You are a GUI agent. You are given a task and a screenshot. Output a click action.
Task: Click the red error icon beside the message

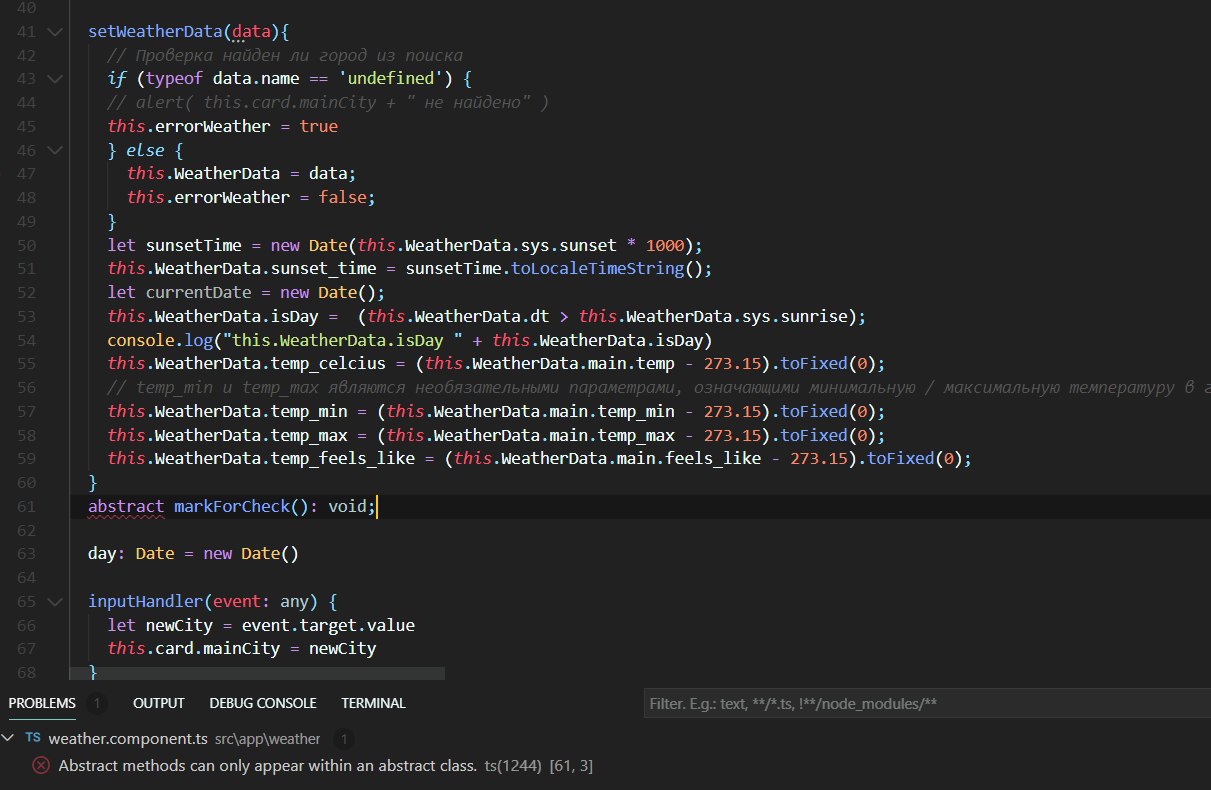[x=41, y=766]
